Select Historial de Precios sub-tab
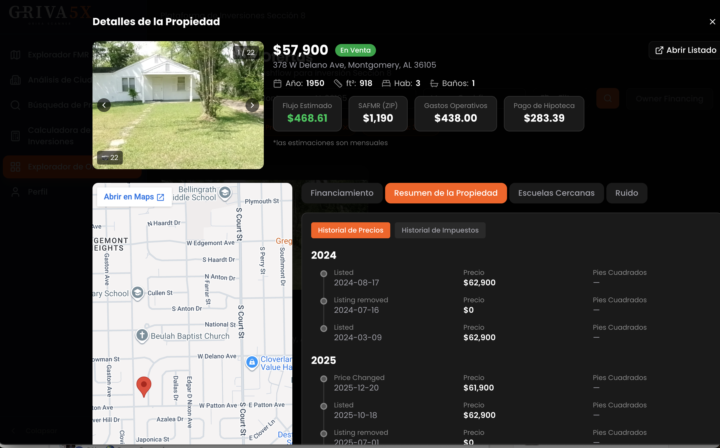This screenshot has height=448, width=720. click(350, 230)
